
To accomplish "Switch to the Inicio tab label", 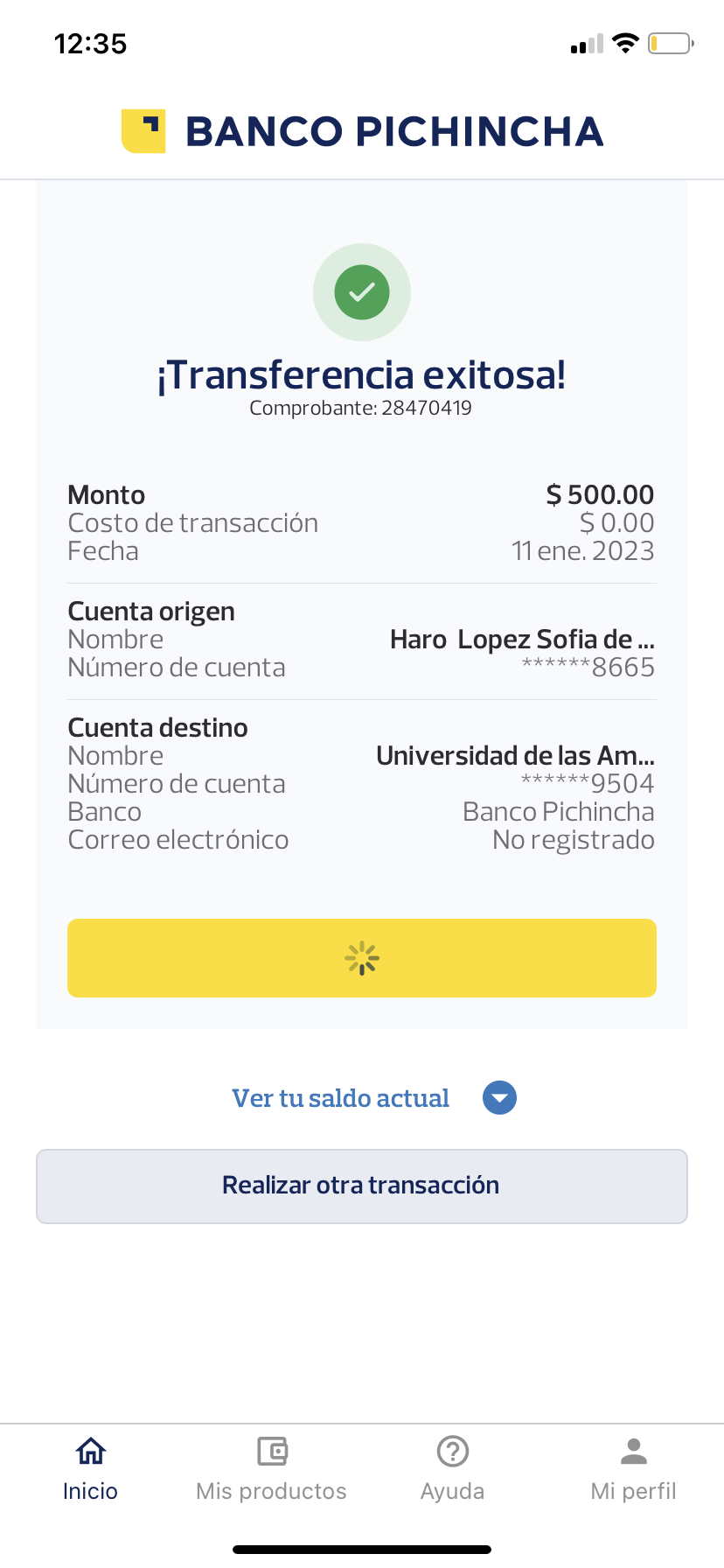I will point(90,1491).
